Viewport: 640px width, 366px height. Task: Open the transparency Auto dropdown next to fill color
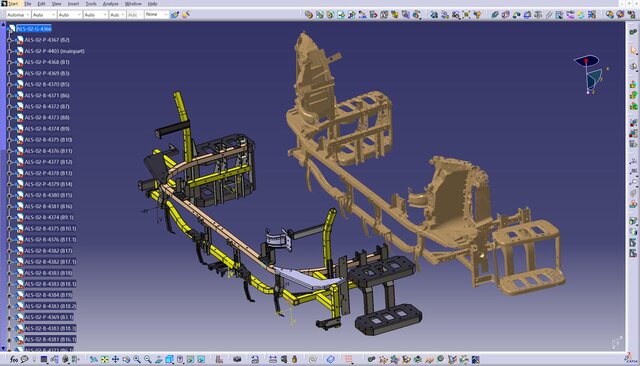click(44, 15)
